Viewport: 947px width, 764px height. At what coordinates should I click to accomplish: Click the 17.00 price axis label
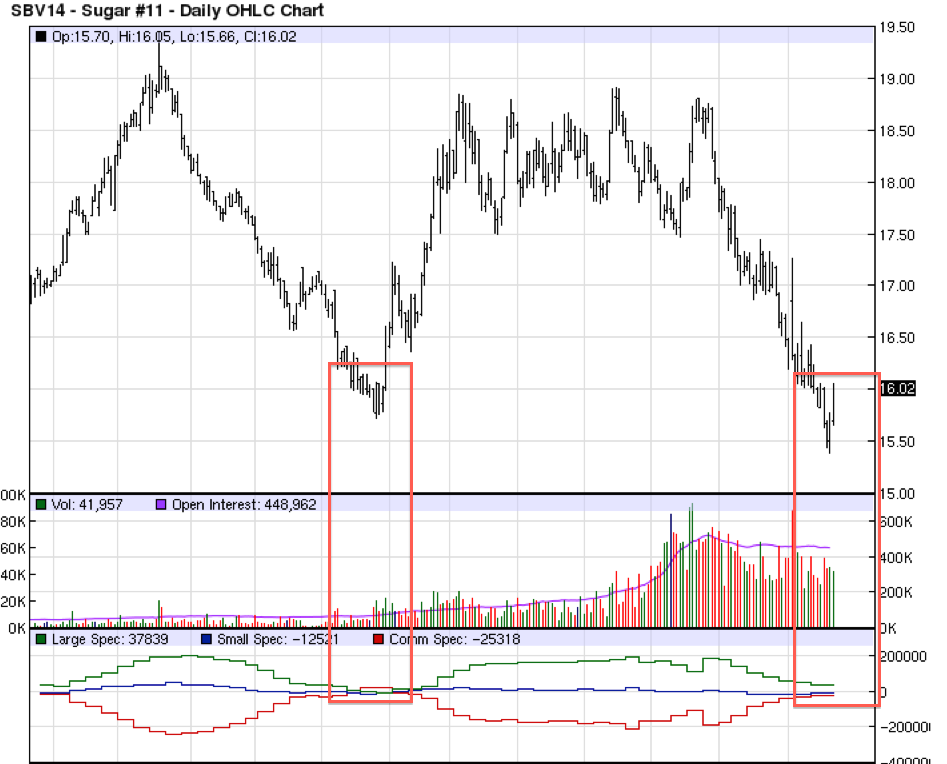click(x=897, y=286)
